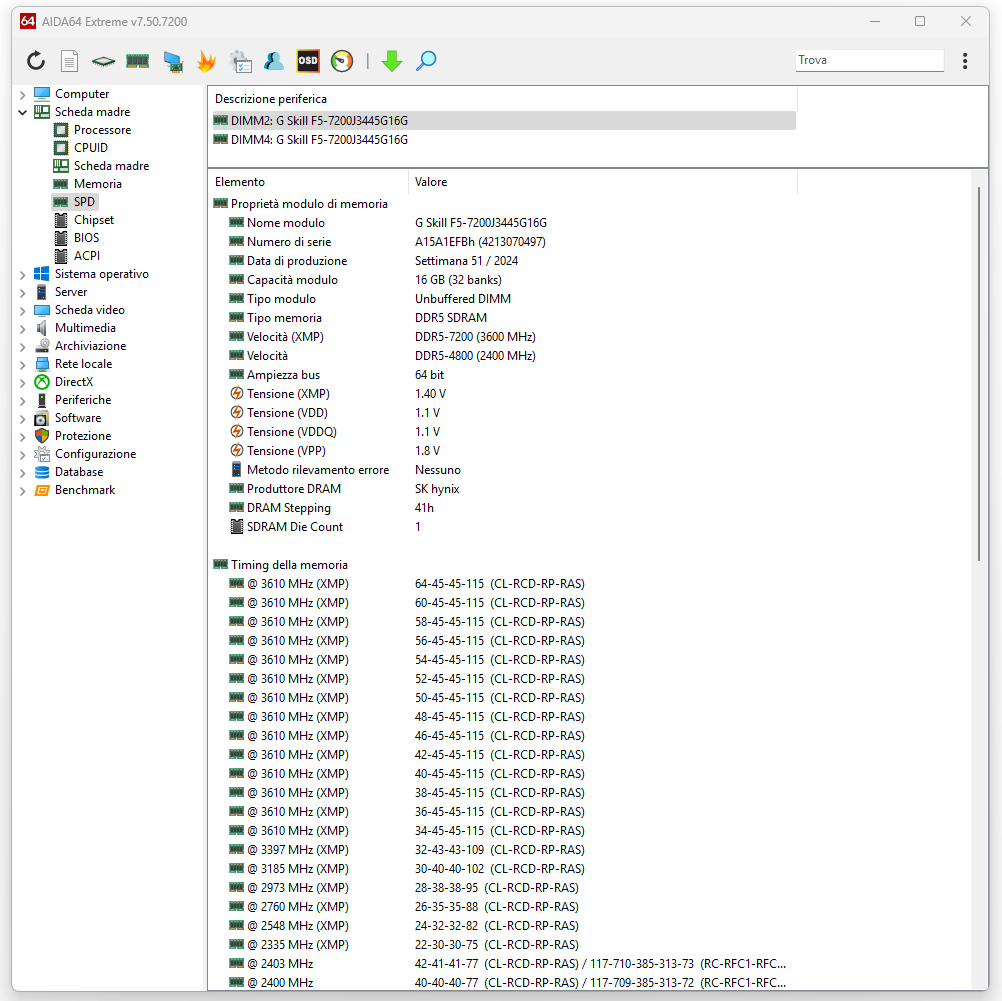Select the Configurazione tree item
Viewport: 1002px width, 1001px height.
click(95, 454)
